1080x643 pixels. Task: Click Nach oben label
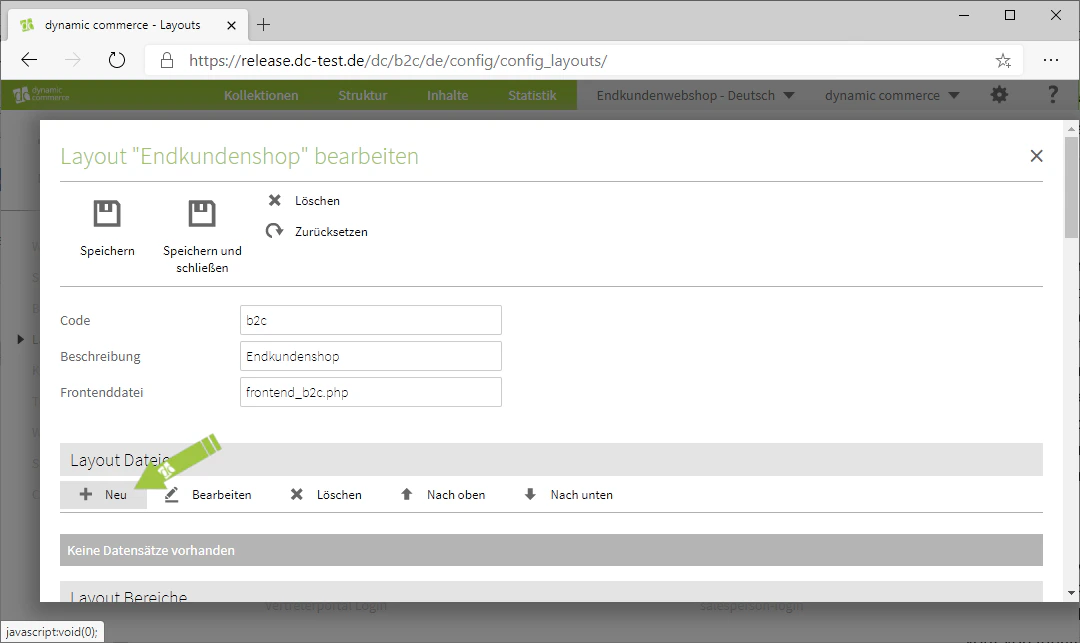point(456,494)
